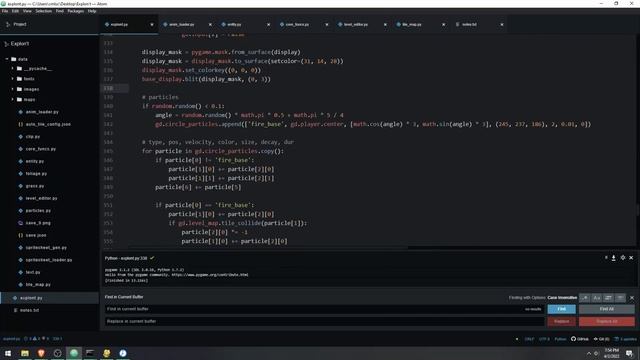Screen dimensions: 640x360
Task: Focus the Replace in current buffer field
Action: click(x=324, y=321)
